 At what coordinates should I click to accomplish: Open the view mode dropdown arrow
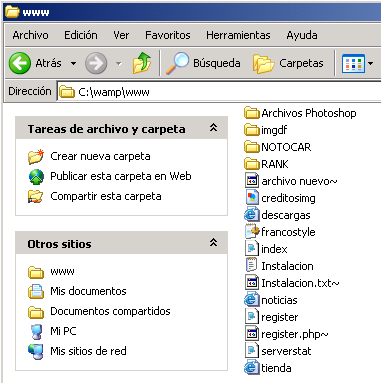[x=370, y=63]
